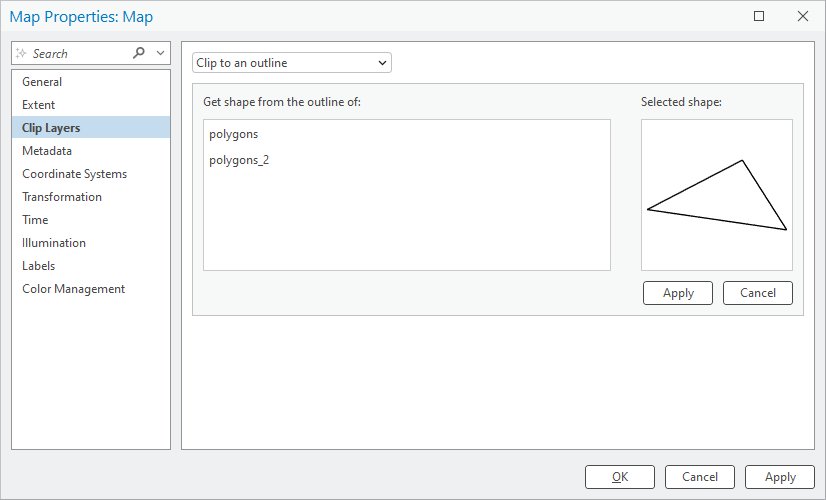Go to Metadata settings
826x500 pixels.
47,151
